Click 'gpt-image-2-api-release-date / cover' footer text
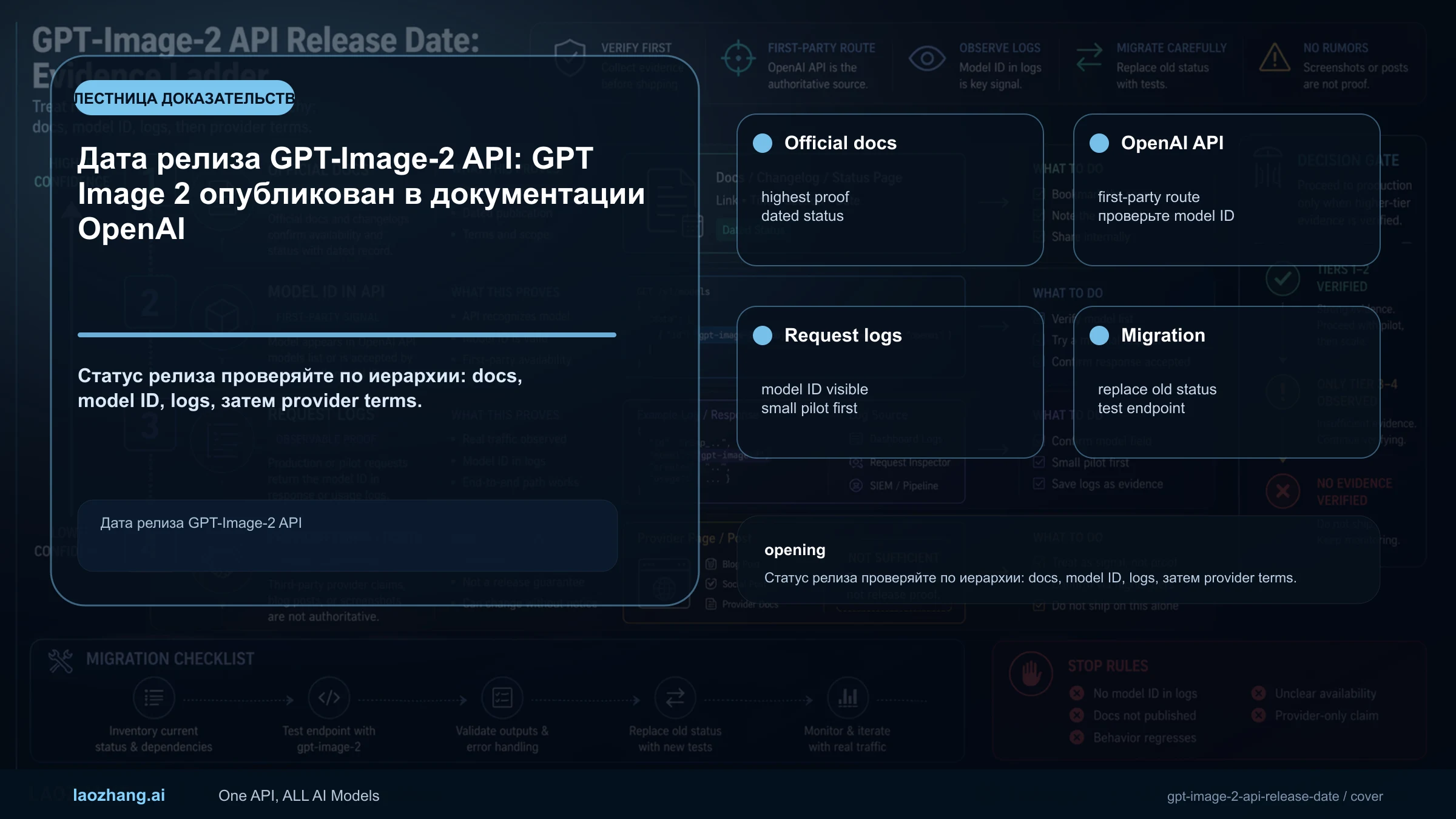This screenshot has height=819, width=1456. tap(1275, 797)
